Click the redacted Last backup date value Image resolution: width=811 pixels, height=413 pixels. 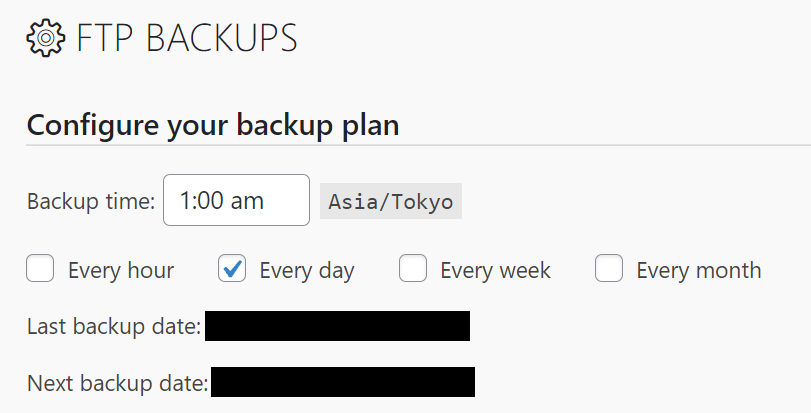pos(337,326)
